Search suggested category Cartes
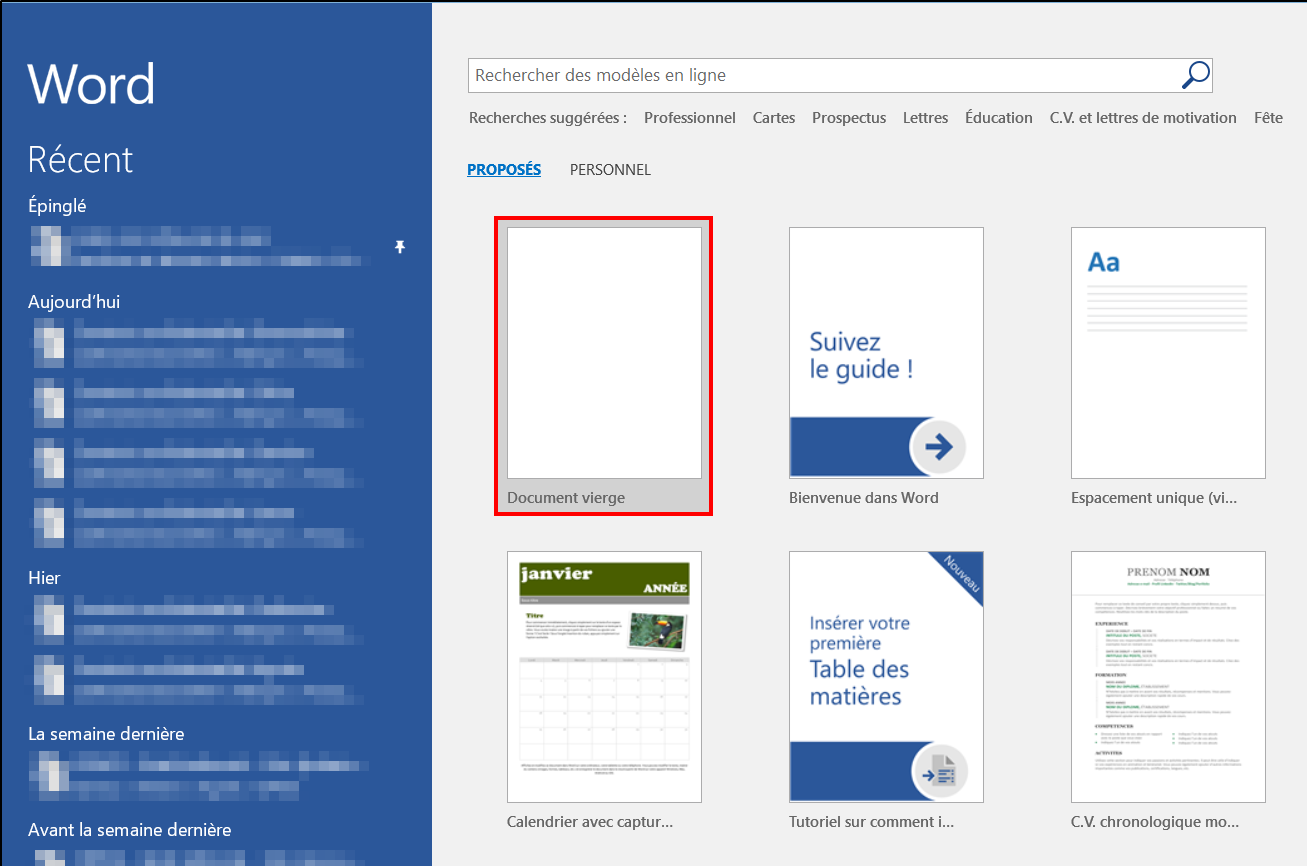This screenshot has width=1307, height=866. point(774,118)
